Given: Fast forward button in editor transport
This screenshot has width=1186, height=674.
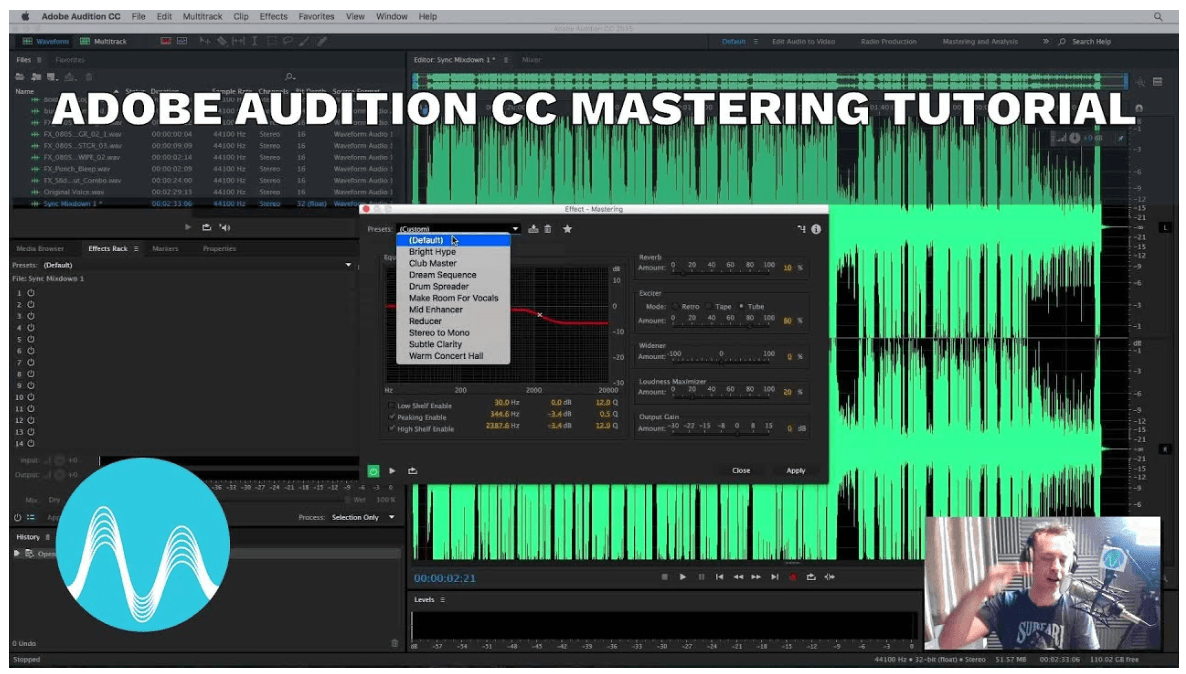Looking at the screenshot, I should click(756, 576).
